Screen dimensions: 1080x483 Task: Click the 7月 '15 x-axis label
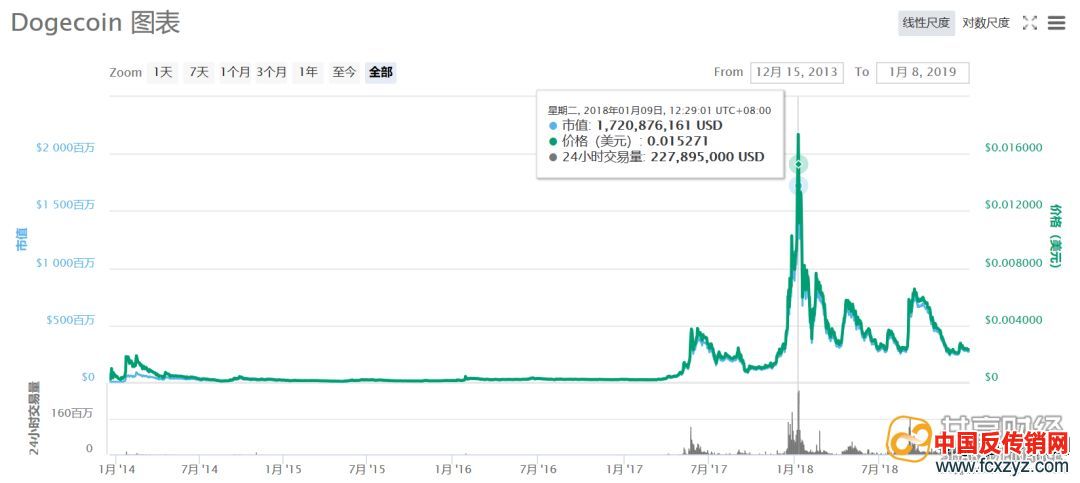click(x=367, y=469)
